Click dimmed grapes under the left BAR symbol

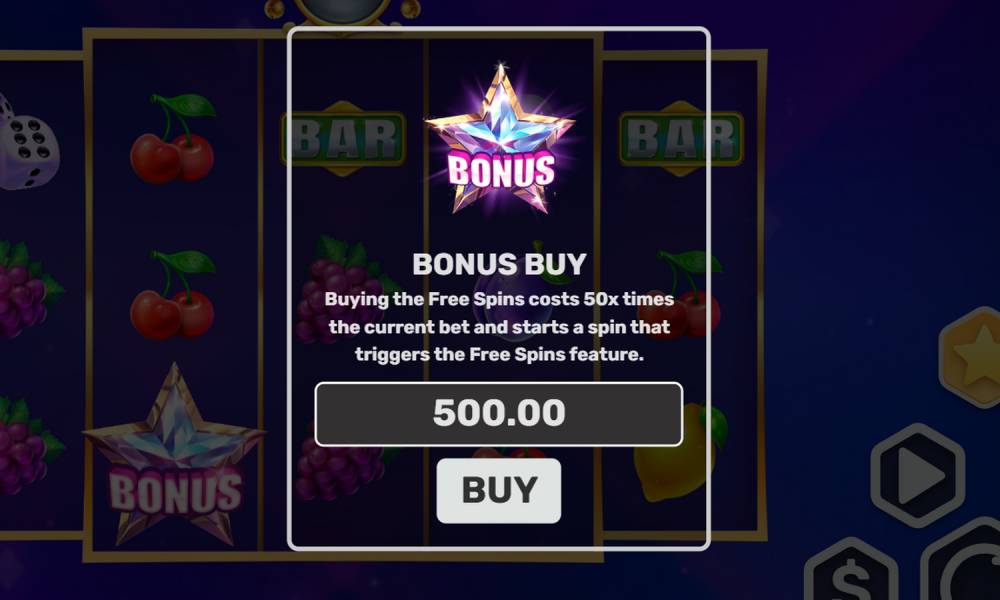pos(341,291)
